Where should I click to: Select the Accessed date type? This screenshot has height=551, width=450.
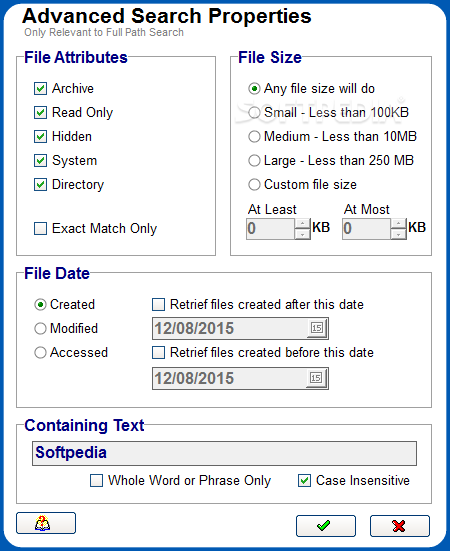click(40, 352)
